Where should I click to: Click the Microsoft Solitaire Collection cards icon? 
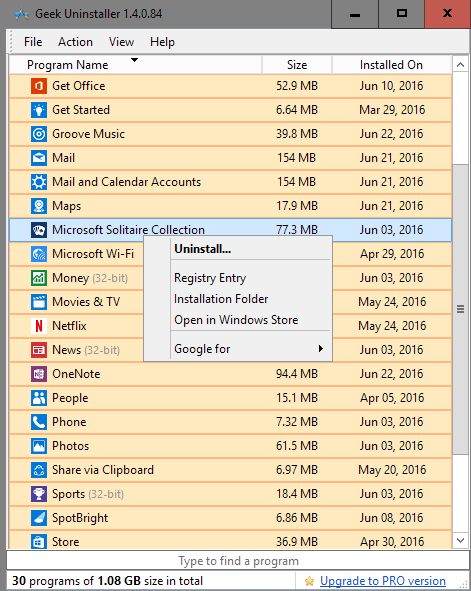(x=39, y=230)
